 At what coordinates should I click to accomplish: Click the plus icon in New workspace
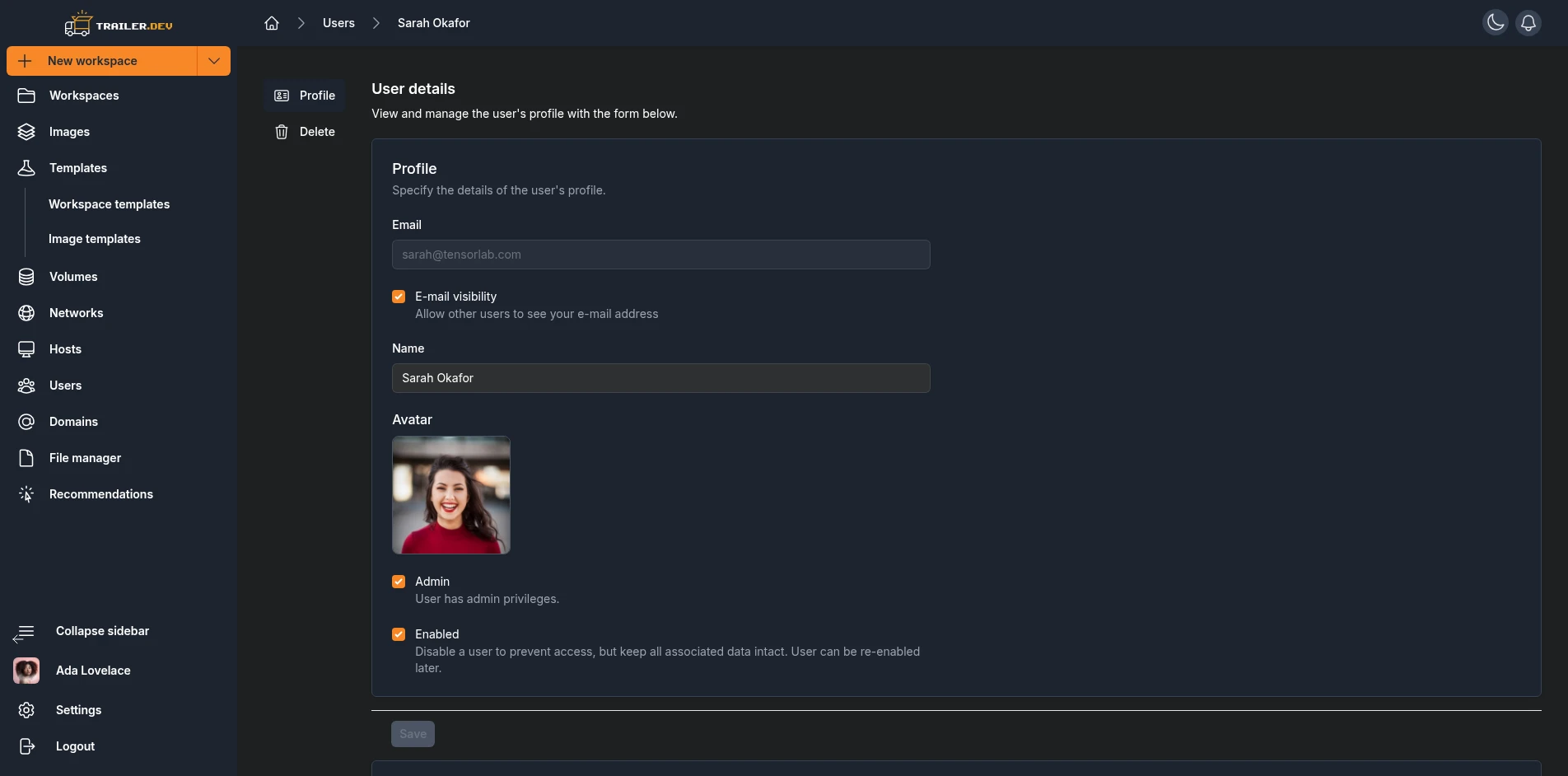pyautogui.click(x=25, y=61)
